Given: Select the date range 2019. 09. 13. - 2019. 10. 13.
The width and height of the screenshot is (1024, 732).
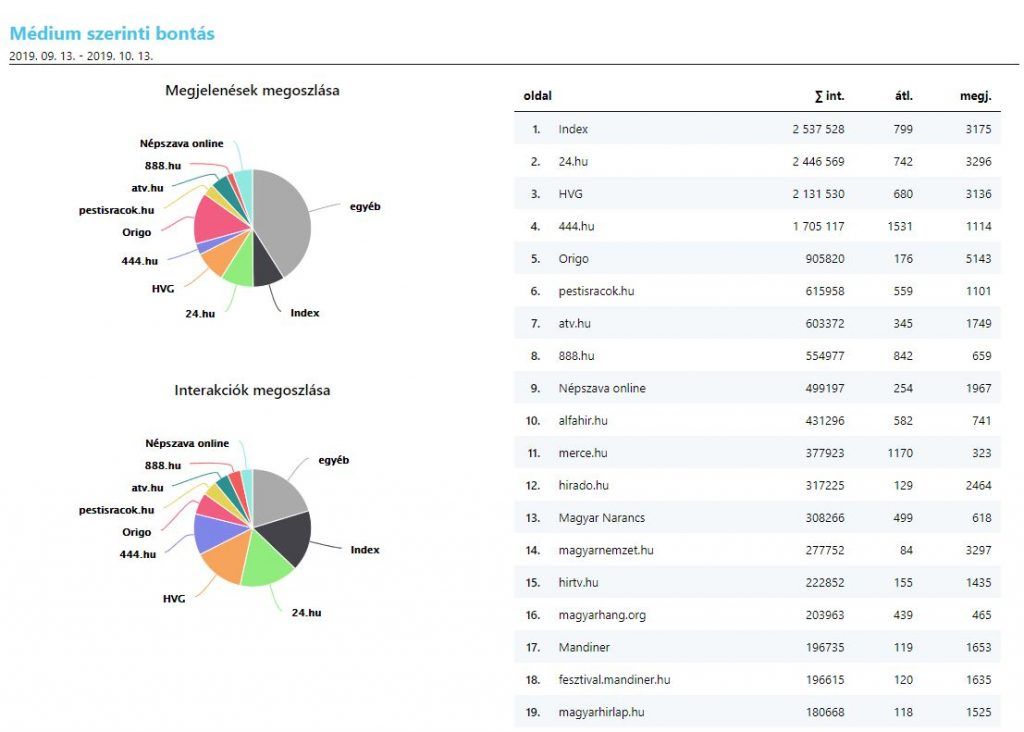Looking at the screenshot, I should click(x=81, y=56).
